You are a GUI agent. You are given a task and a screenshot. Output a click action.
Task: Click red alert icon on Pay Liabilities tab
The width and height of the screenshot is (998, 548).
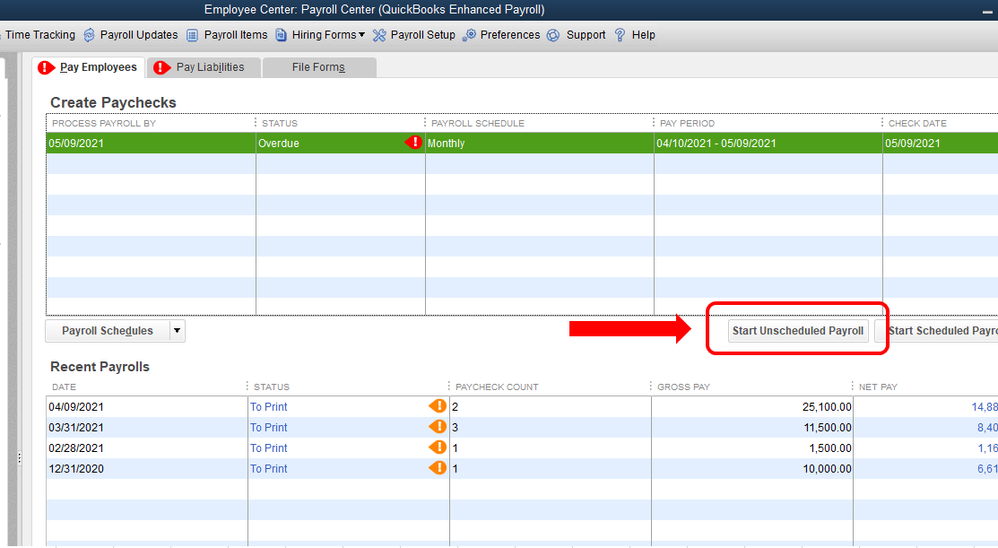(x=162, y=67)
